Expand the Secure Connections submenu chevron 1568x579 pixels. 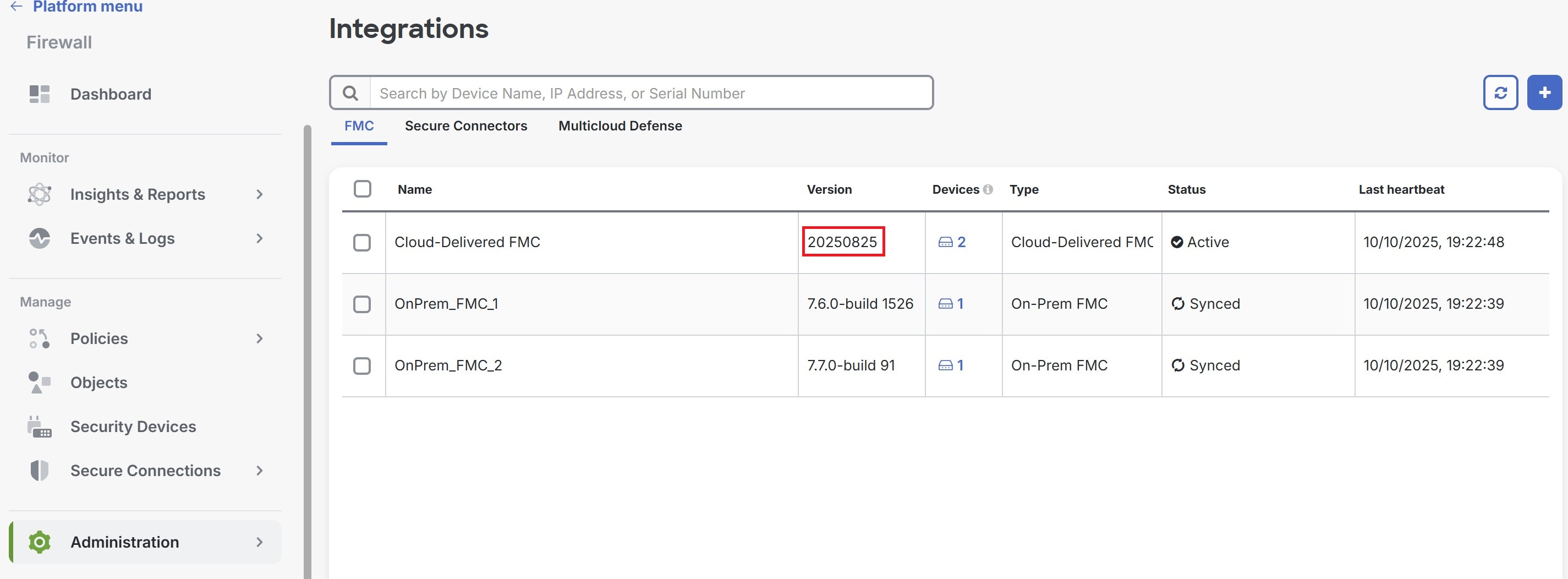click(260, 471)
